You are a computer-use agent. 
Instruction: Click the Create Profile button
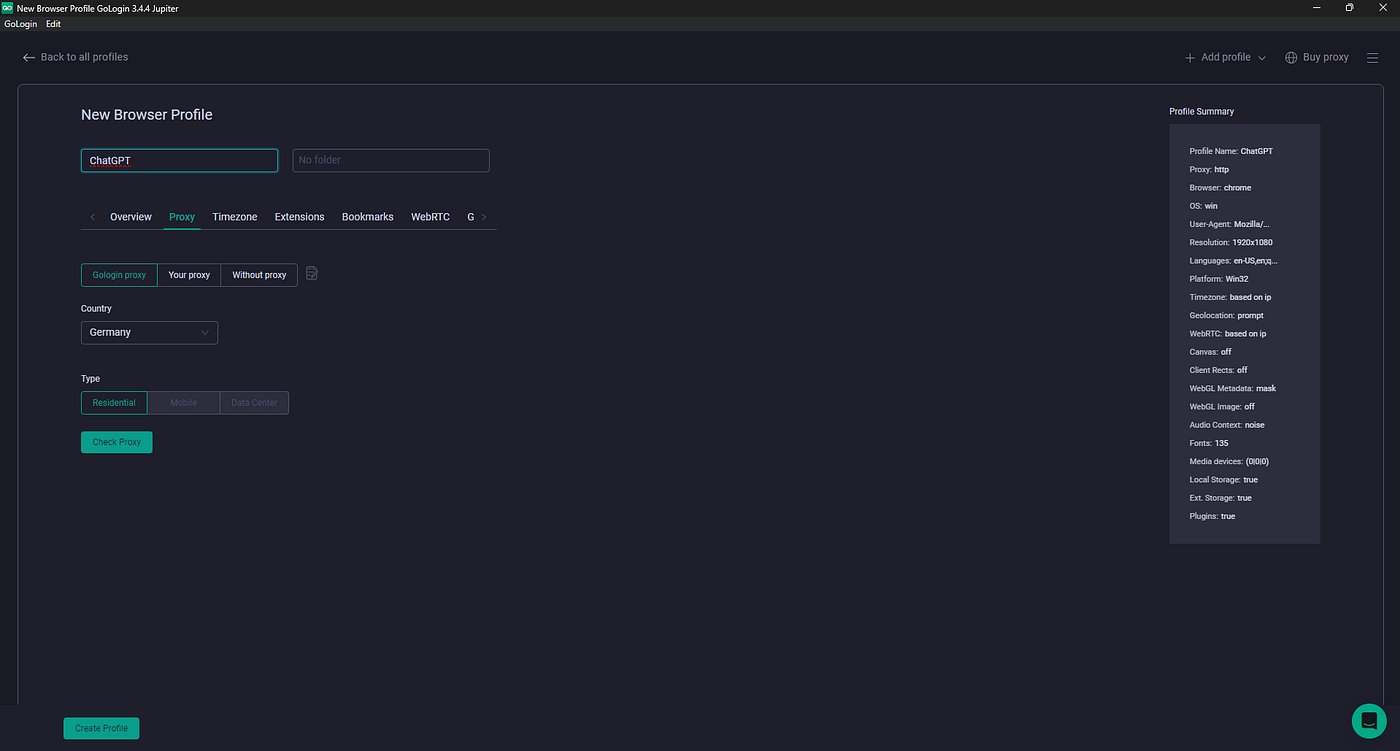coord(102,728)
